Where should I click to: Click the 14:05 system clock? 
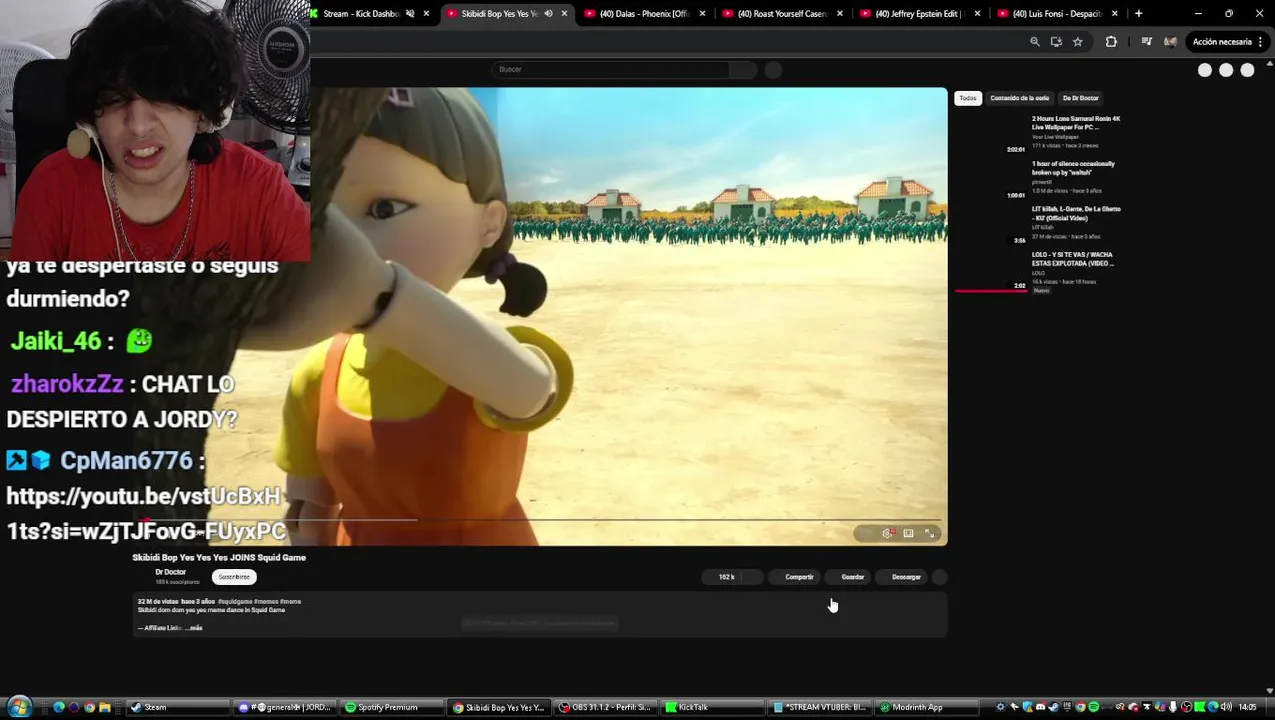click(1247, 707)
